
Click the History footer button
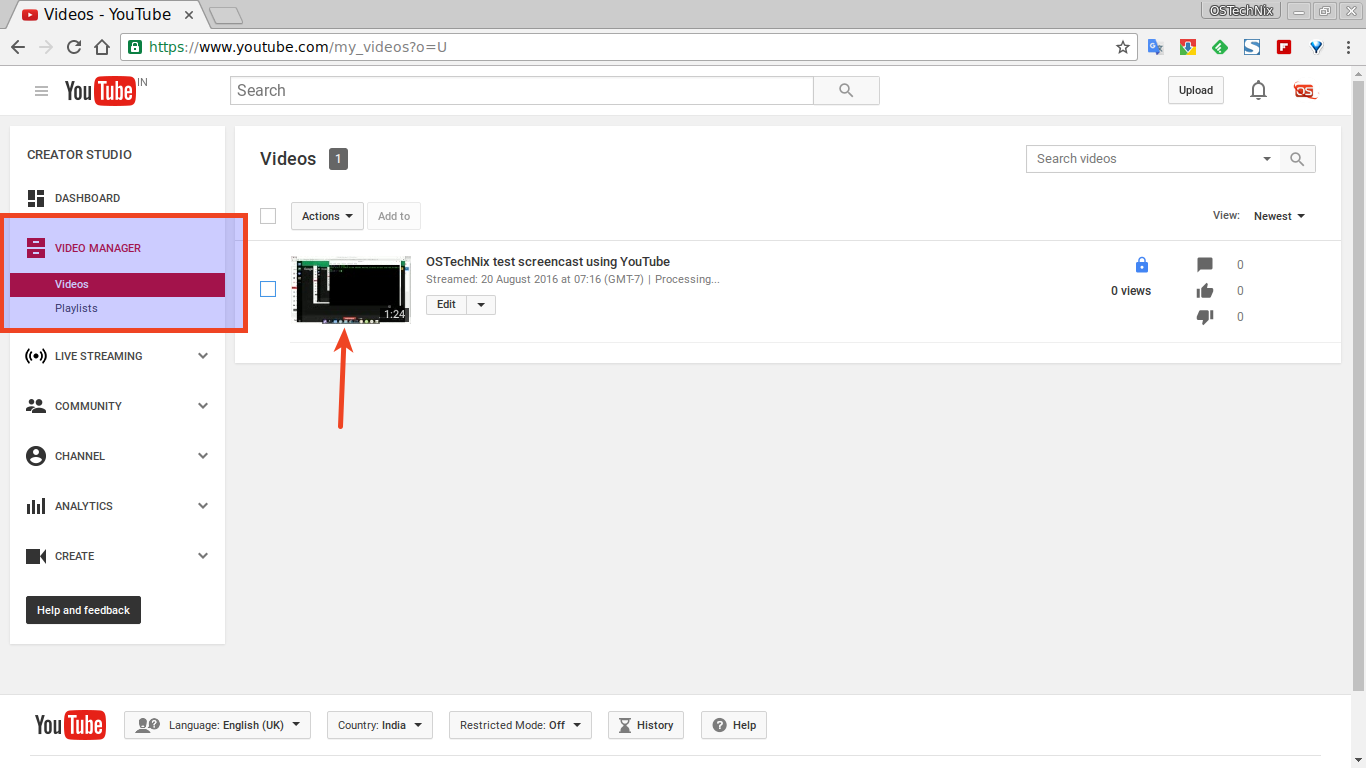click(x=646, y=725)
